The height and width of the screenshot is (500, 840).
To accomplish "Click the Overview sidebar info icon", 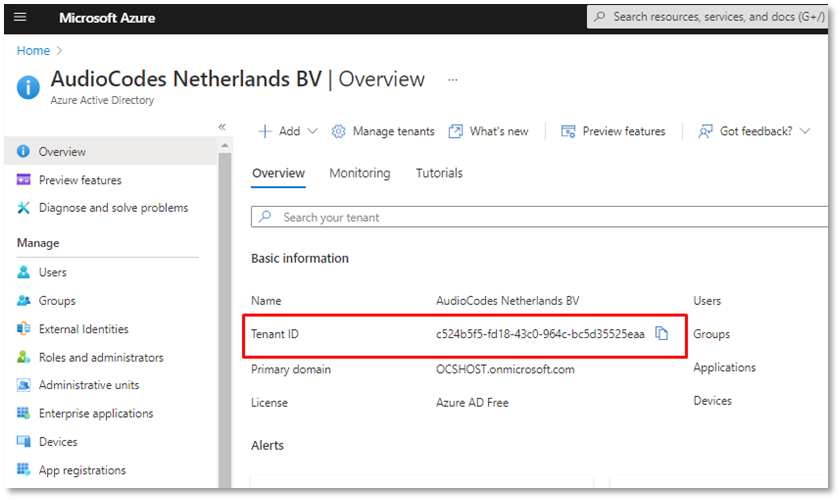I will [x=23, y=151].
